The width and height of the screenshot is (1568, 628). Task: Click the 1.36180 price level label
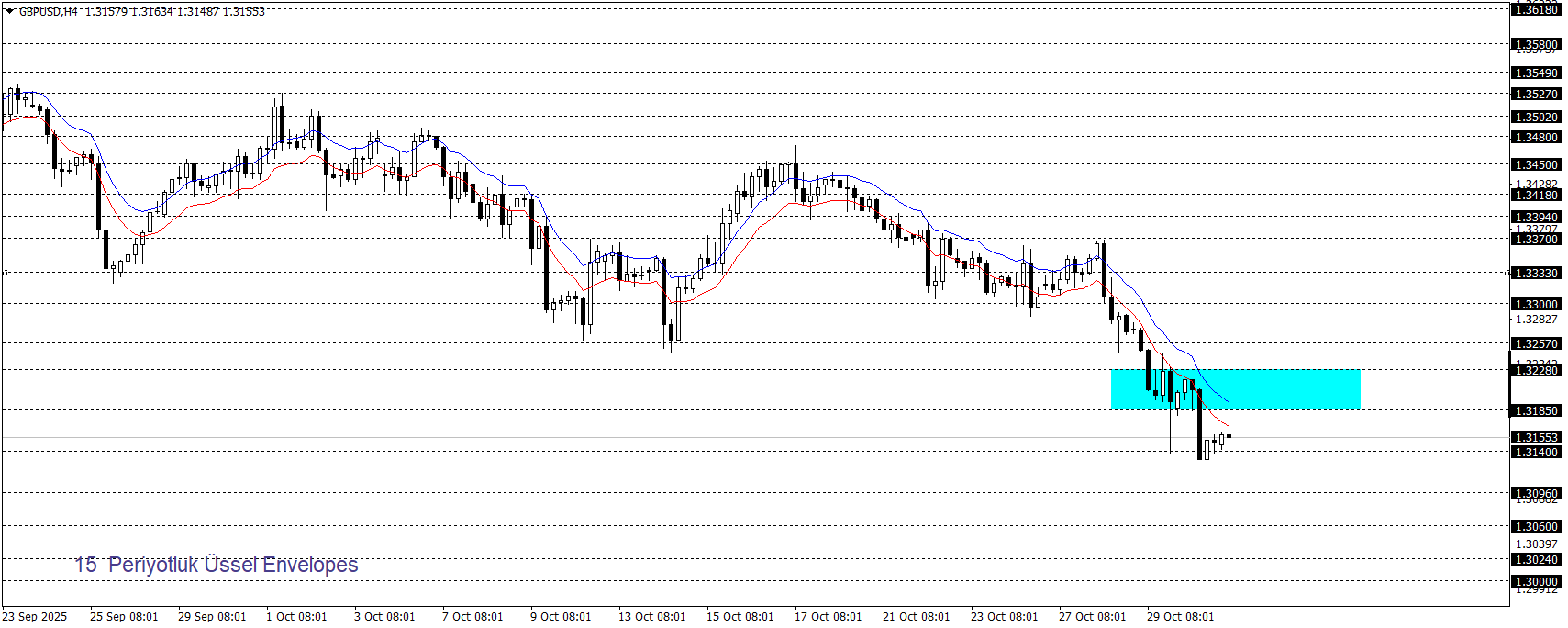tap(1535, 9)
